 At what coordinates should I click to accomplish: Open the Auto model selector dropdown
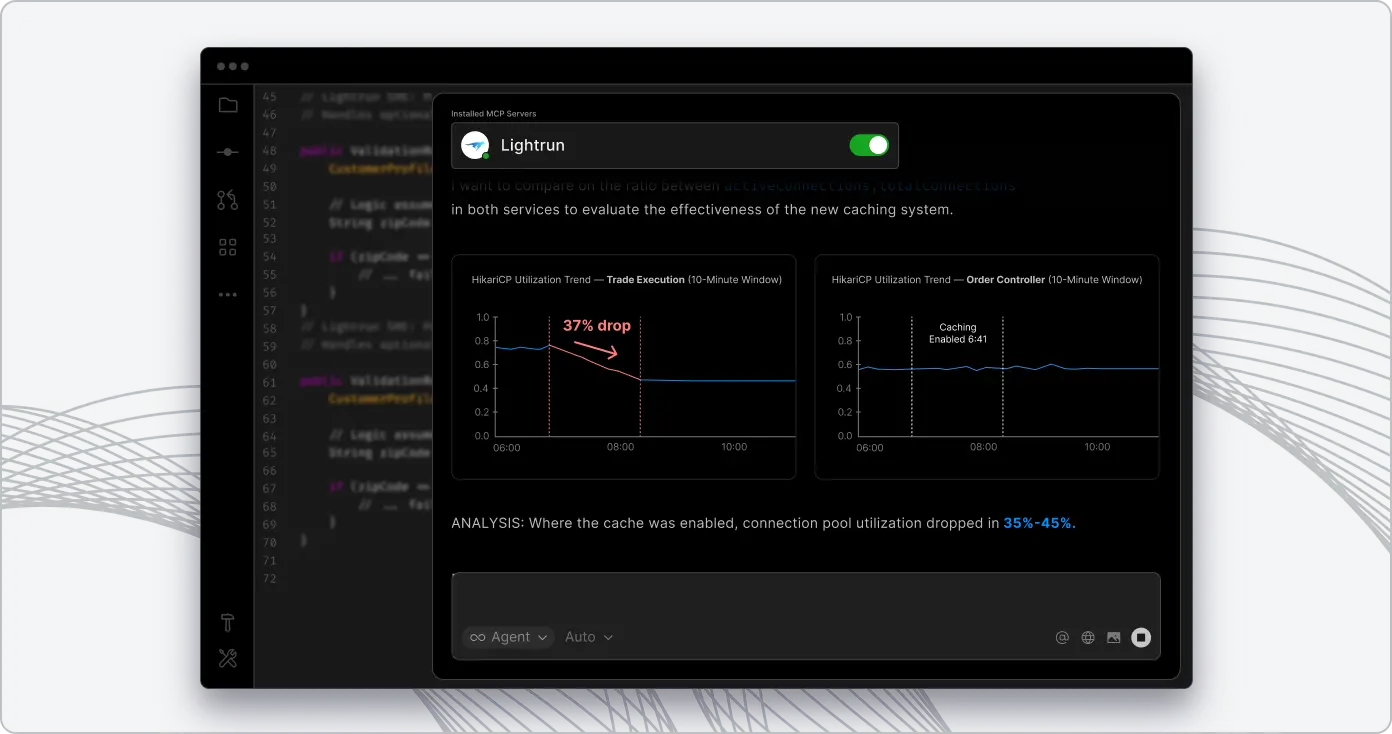589,637
